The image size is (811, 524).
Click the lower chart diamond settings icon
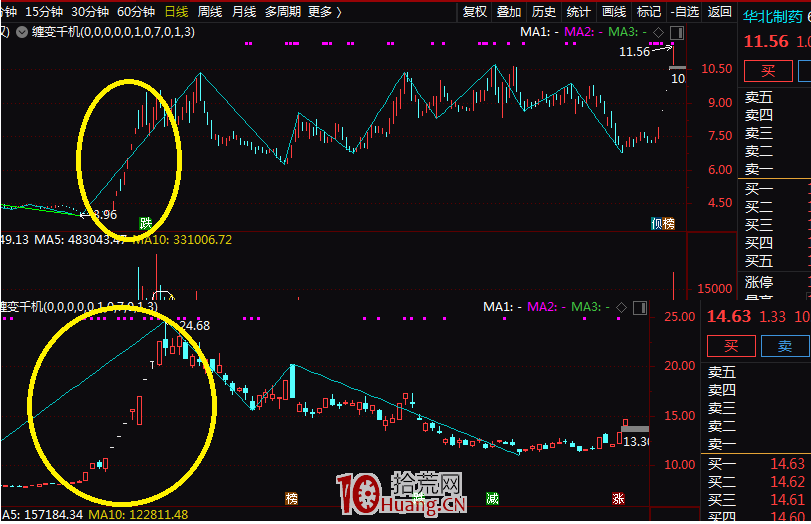coord(621,308)
